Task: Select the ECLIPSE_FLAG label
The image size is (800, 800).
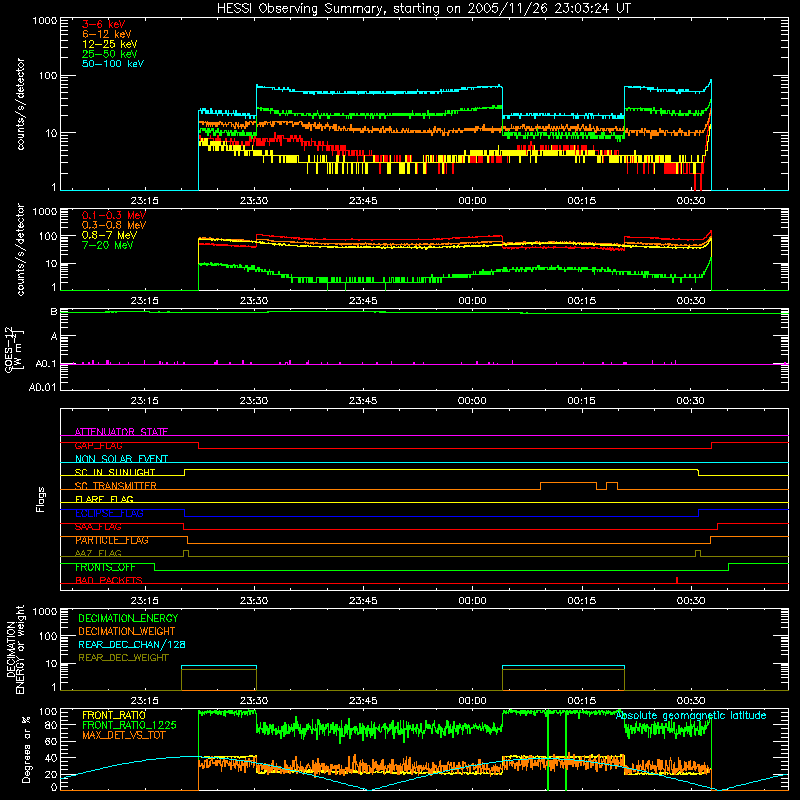Action: (x=109, y=513)
